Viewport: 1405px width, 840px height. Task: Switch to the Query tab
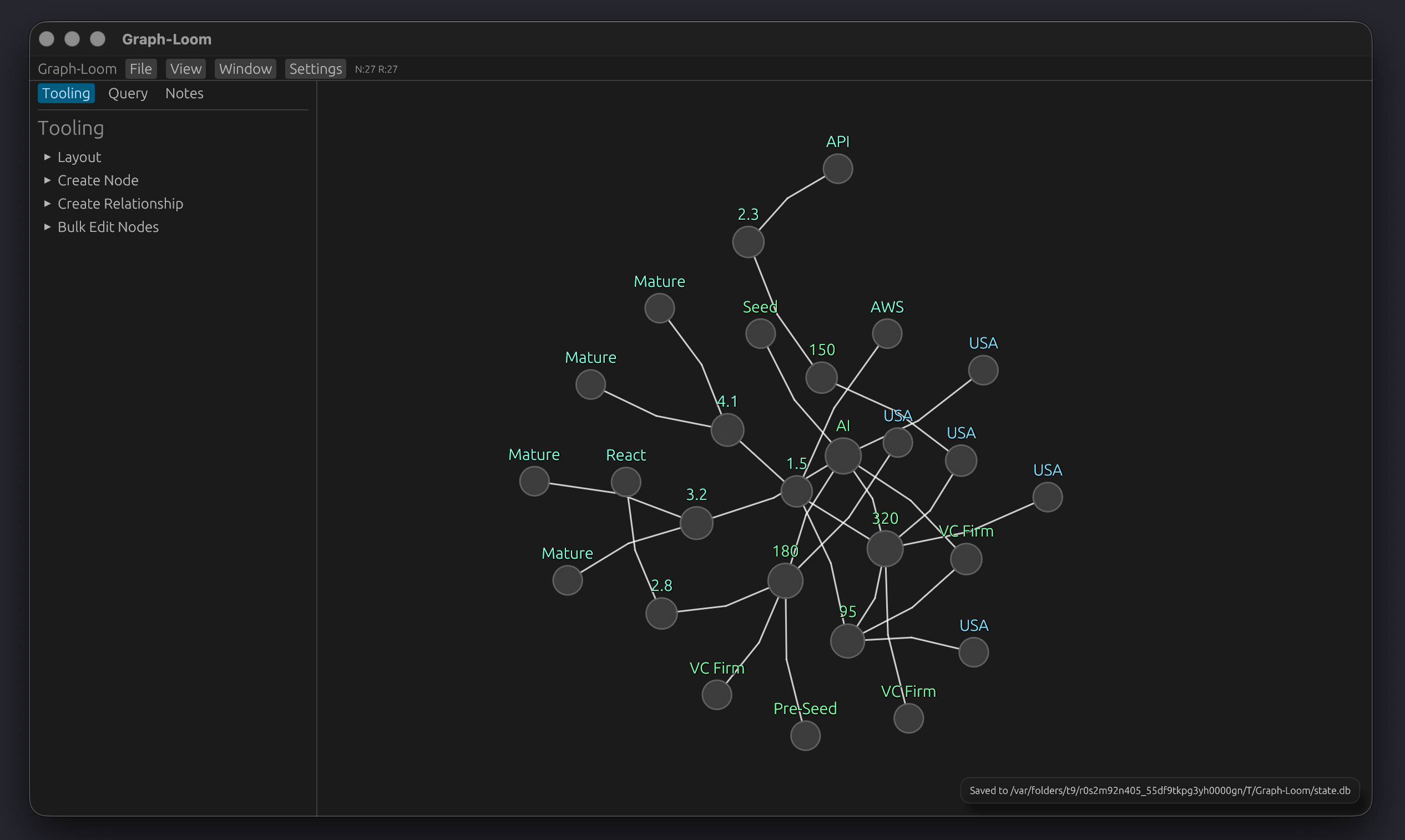128,93
